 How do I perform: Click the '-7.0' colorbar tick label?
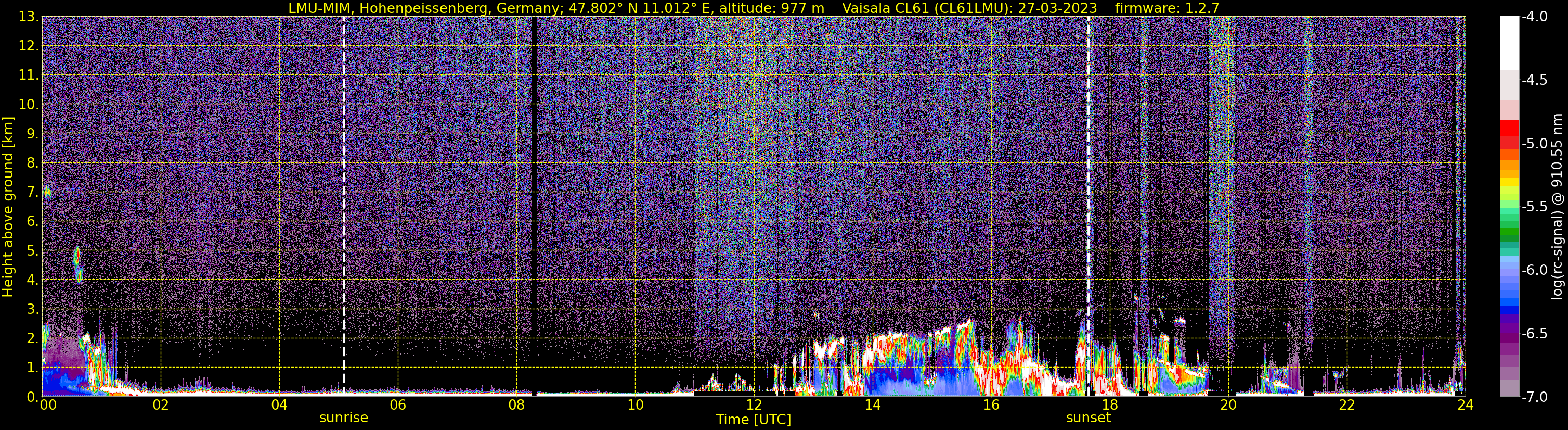[x=1535, y=397]
